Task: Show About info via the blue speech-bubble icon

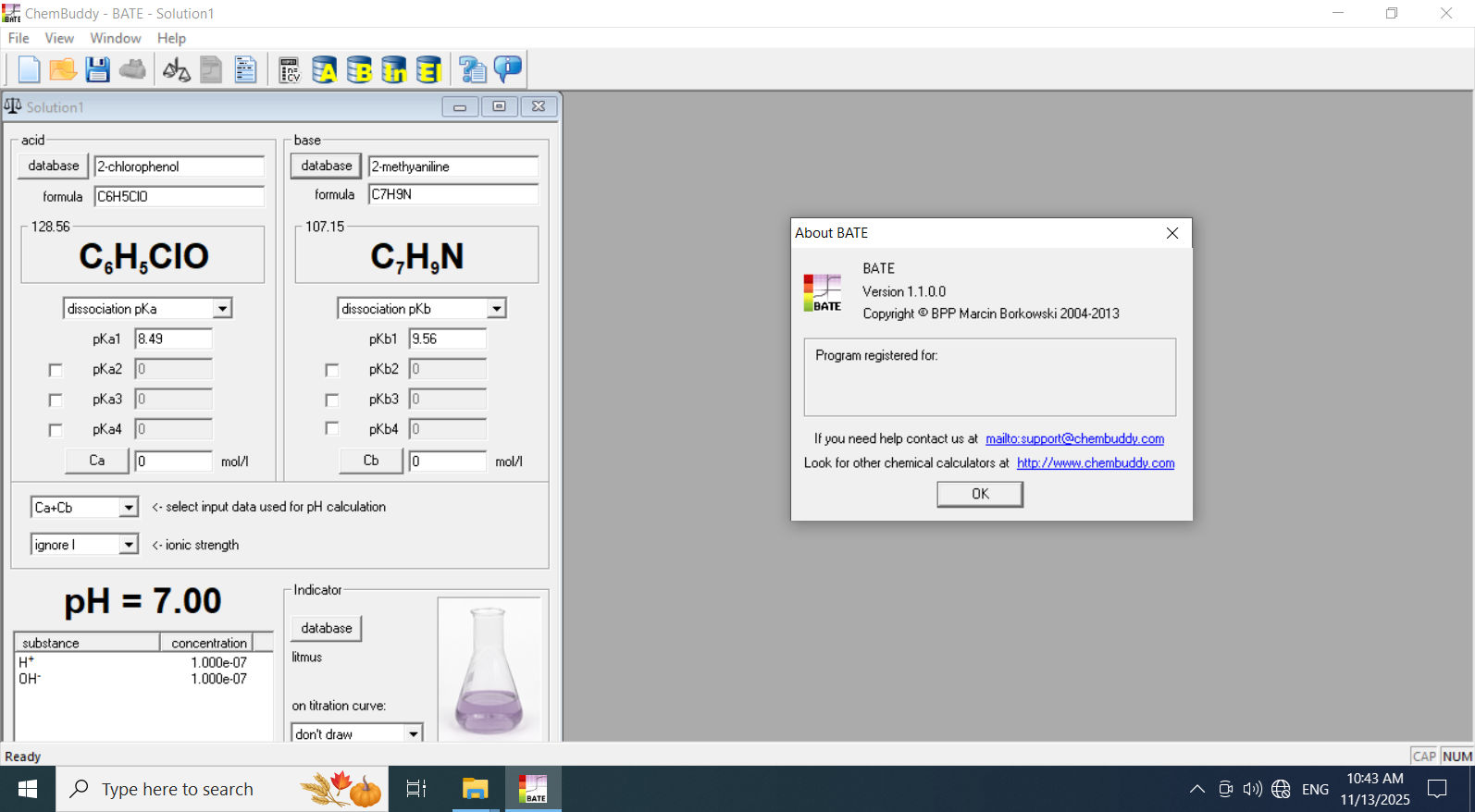Action: pyautogui.click(x=508, y=69)
